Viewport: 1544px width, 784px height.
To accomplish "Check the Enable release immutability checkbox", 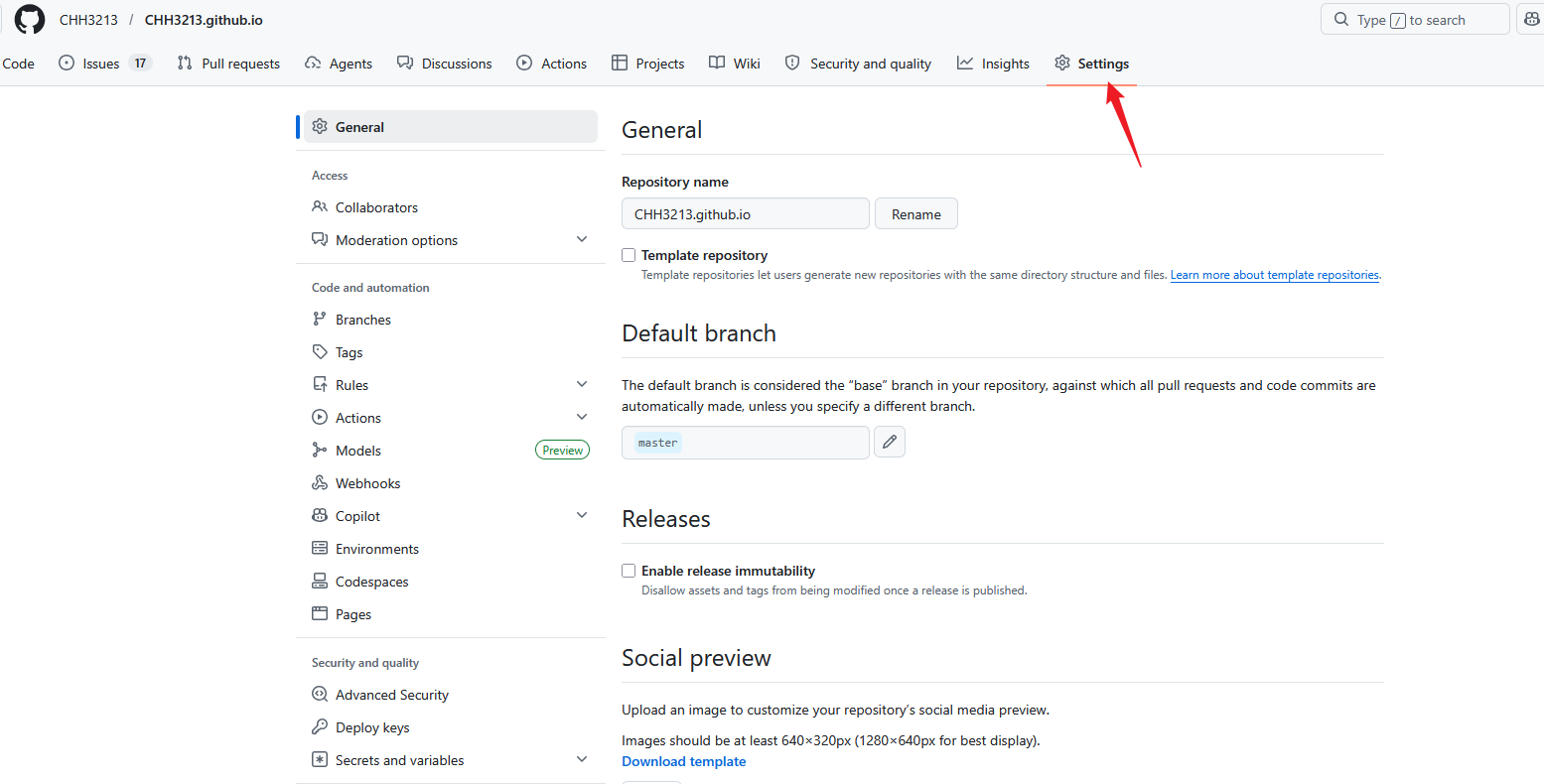I will point(629,571).
